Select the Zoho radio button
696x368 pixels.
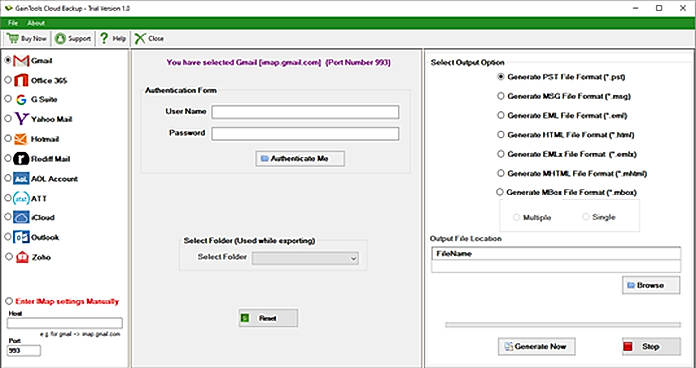[x=9, y=257]
